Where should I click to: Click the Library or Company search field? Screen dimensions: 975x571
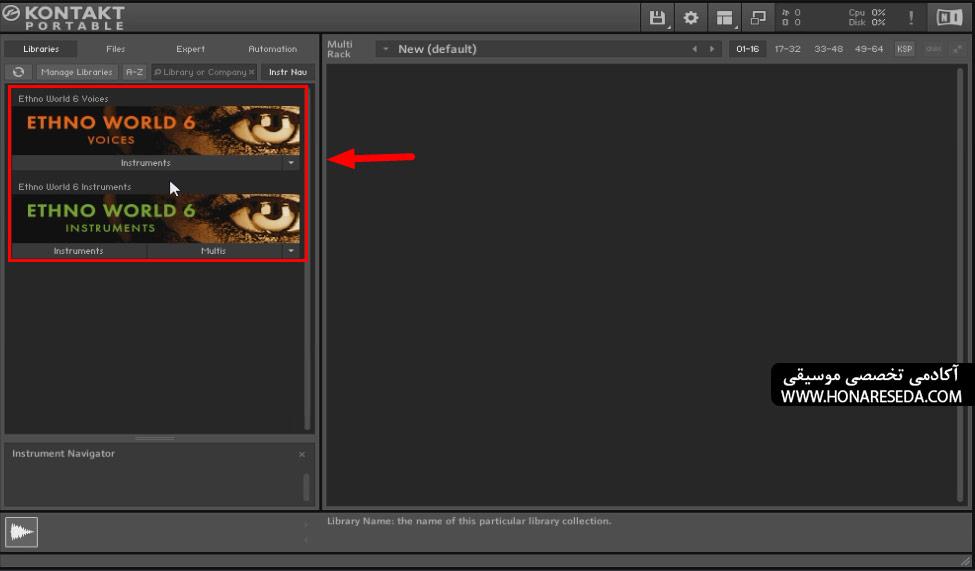tap(204, 72)
